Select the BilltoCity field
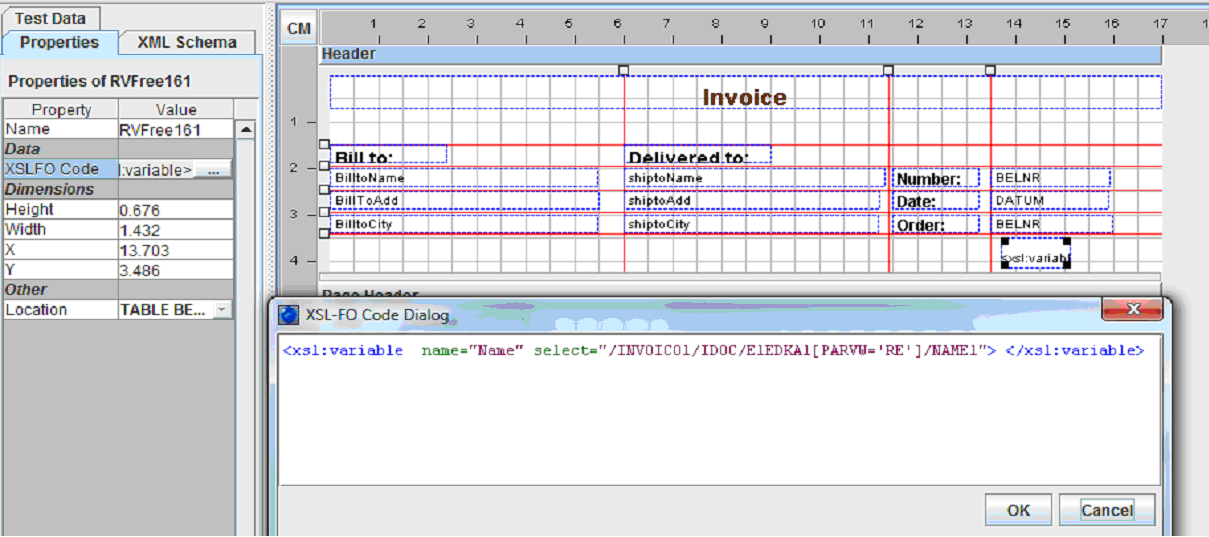The height and width of the screenshot is (537, 1209). [464, 224]
